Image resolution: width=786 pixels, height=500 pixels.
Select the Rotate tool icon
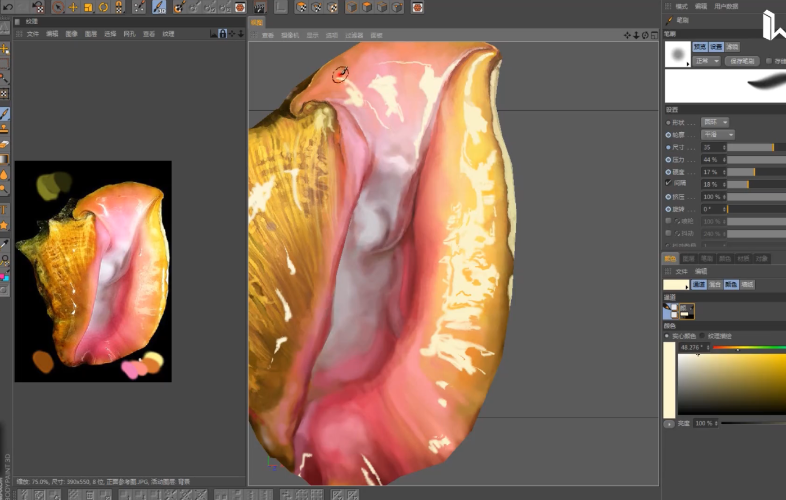[103, 7]
